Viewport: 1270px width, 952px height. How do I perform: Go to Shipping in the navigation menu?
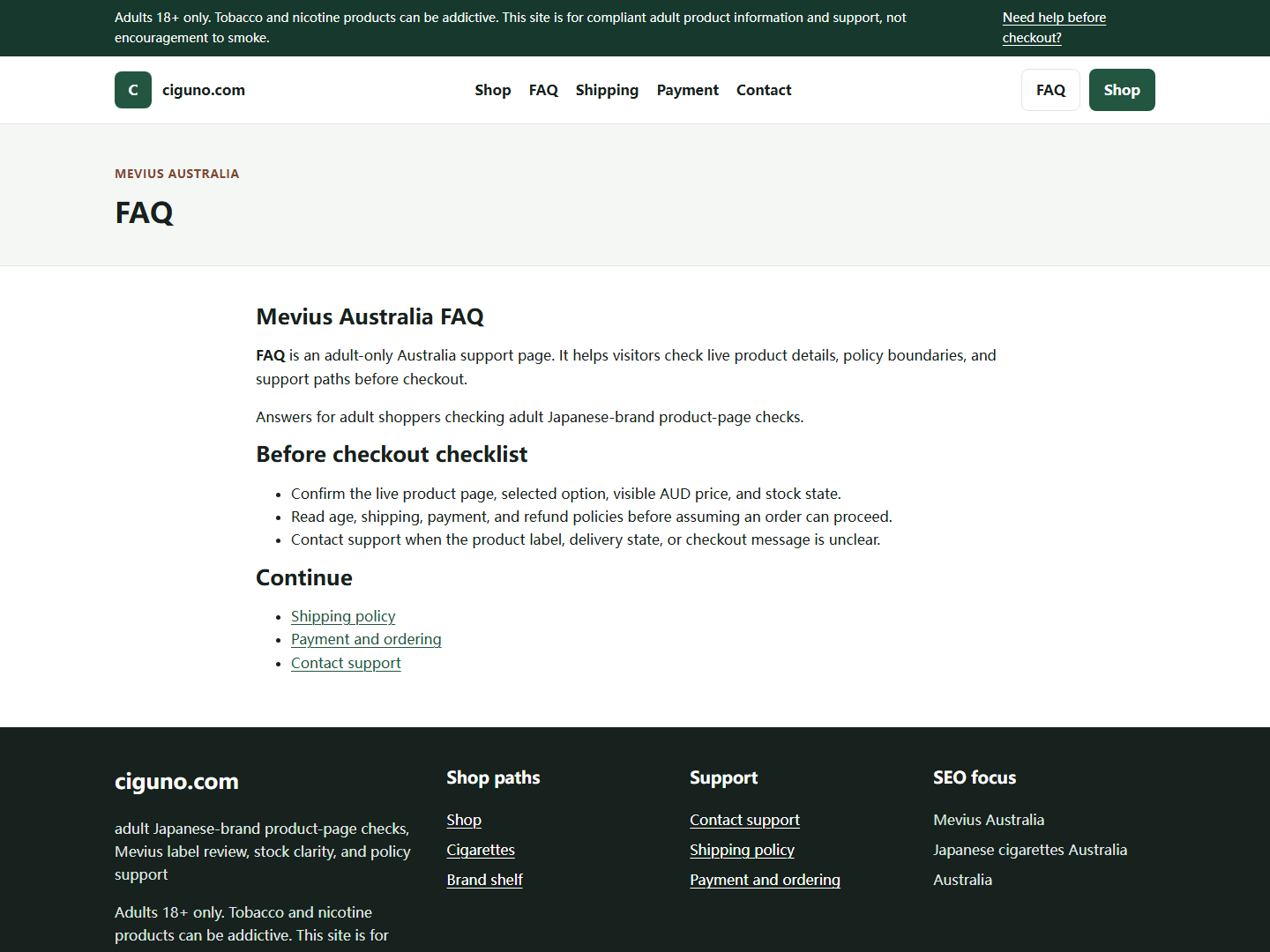(x=607, y=90)
